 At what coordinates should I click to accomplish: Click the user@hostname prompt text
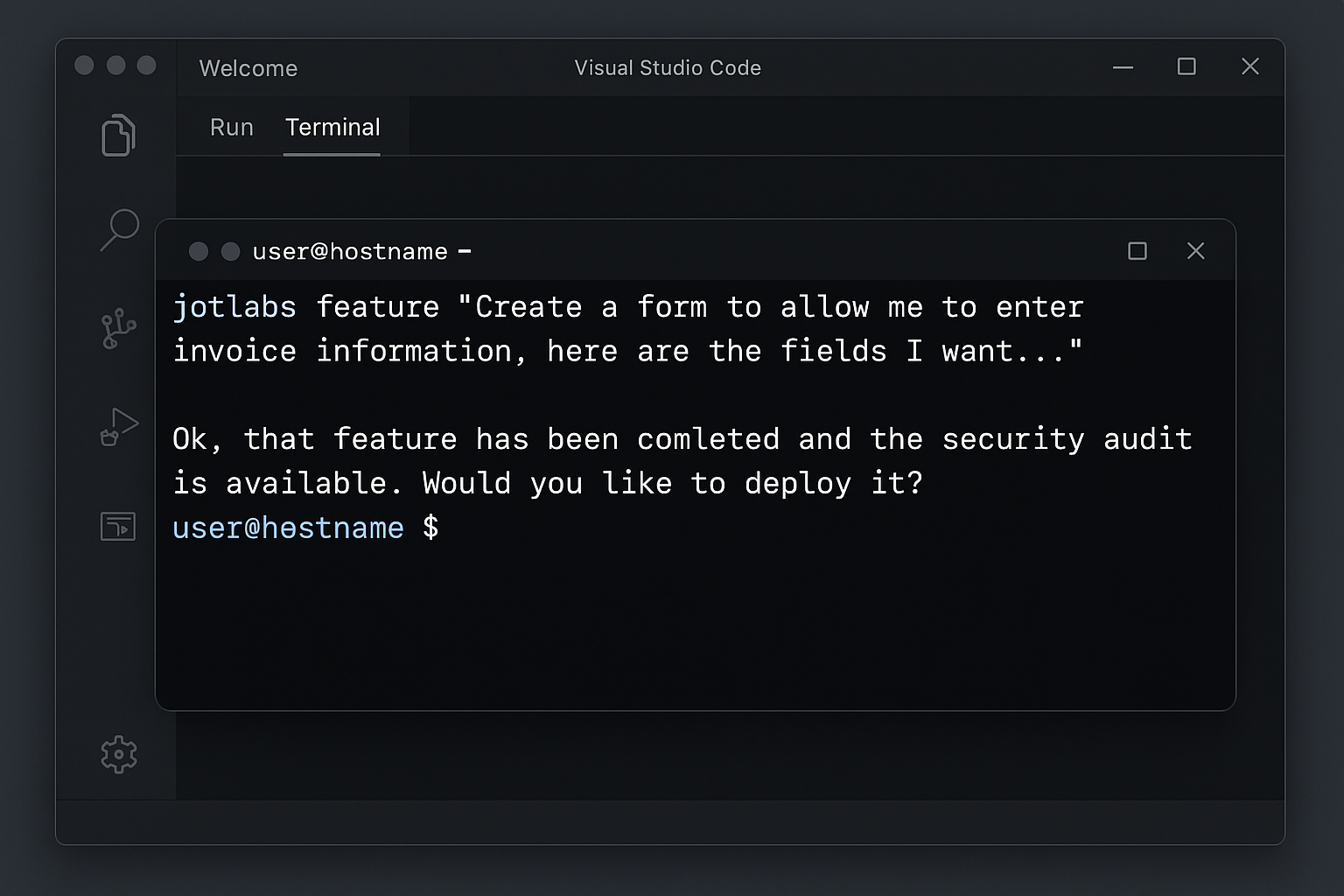pos(288,528)
